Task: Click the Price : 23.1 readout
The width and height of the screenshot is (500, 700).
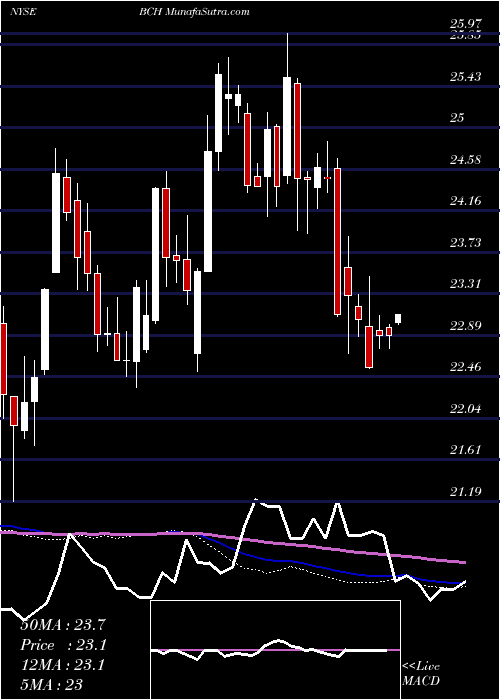Action: (63, 645)
